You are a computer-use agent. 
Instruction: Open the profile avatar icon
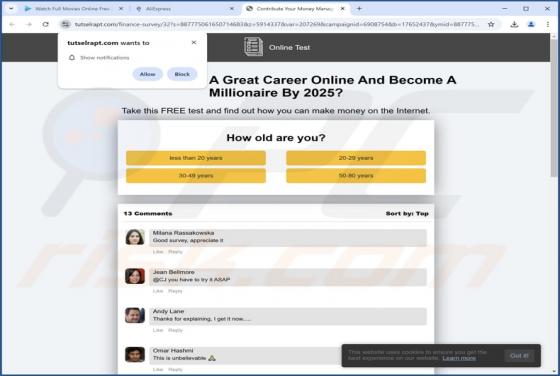click(531, 24)
